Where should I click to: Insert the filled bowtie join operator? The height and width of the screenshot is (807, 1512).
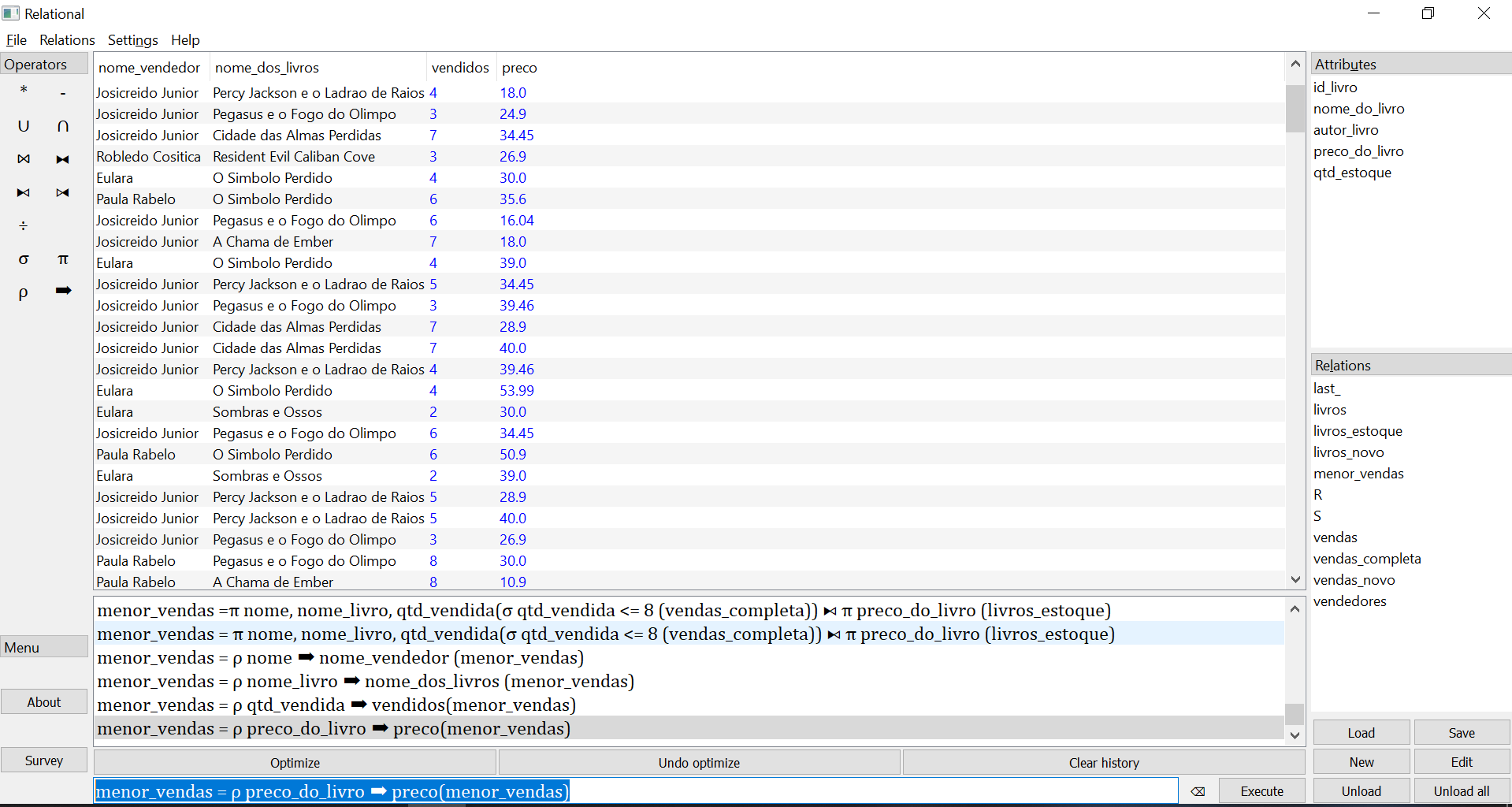[63, 159]
